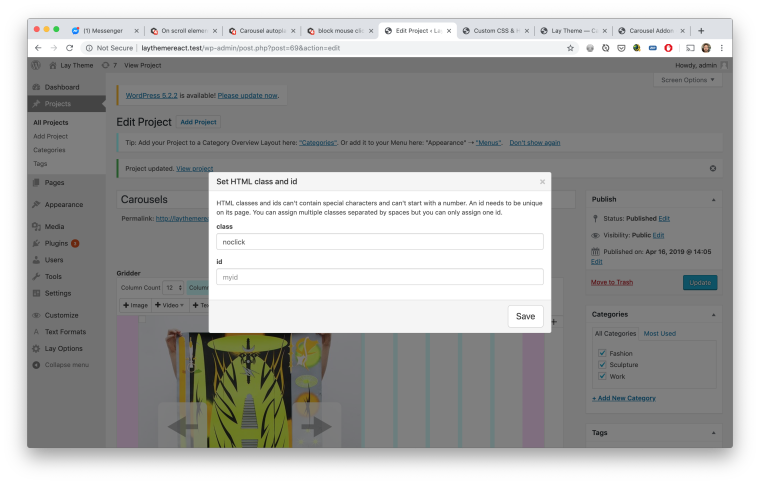Toggle the Sculpture category checkbox
Image resolution: width=760 pixels, height=484 pixels.
click(601, 365)
